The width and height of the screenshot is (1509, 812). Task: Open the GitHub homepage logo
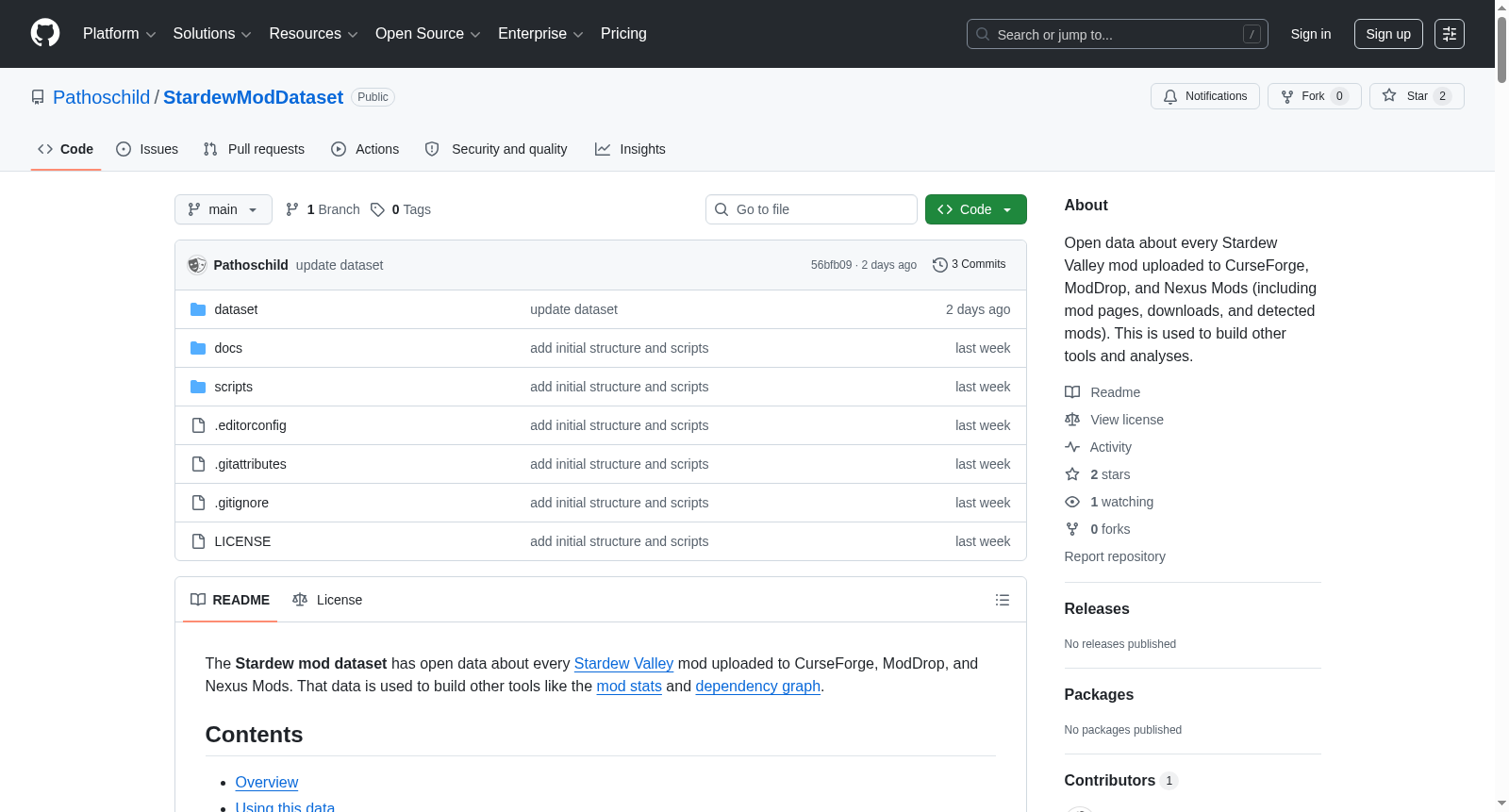tap(45, 33)
